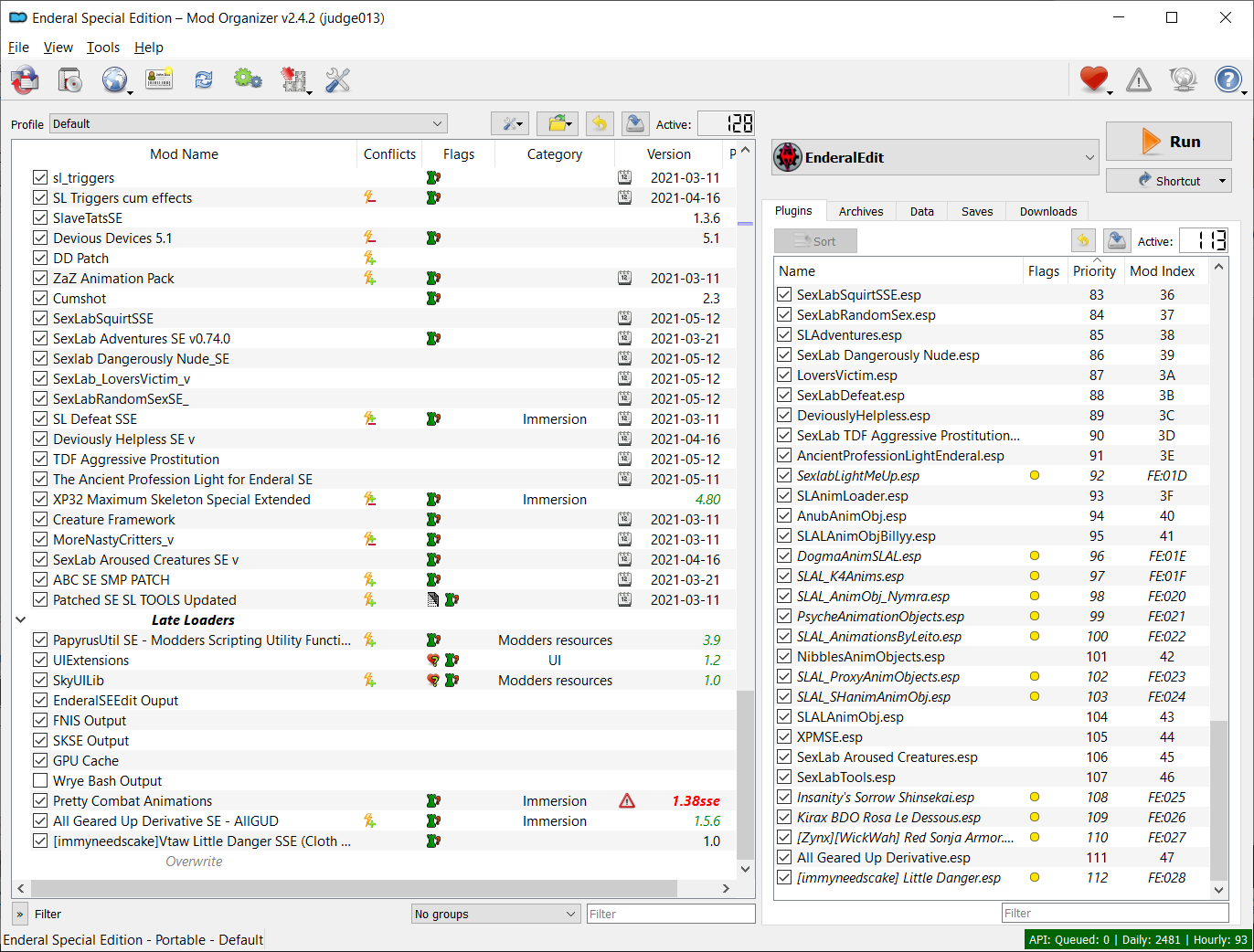Open the blue question mark Help dropdown

1229,80
